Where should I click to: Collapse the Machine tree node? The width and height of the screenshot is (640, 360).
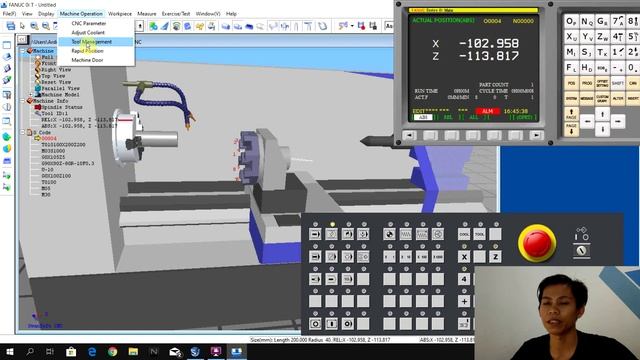[23, 51]
